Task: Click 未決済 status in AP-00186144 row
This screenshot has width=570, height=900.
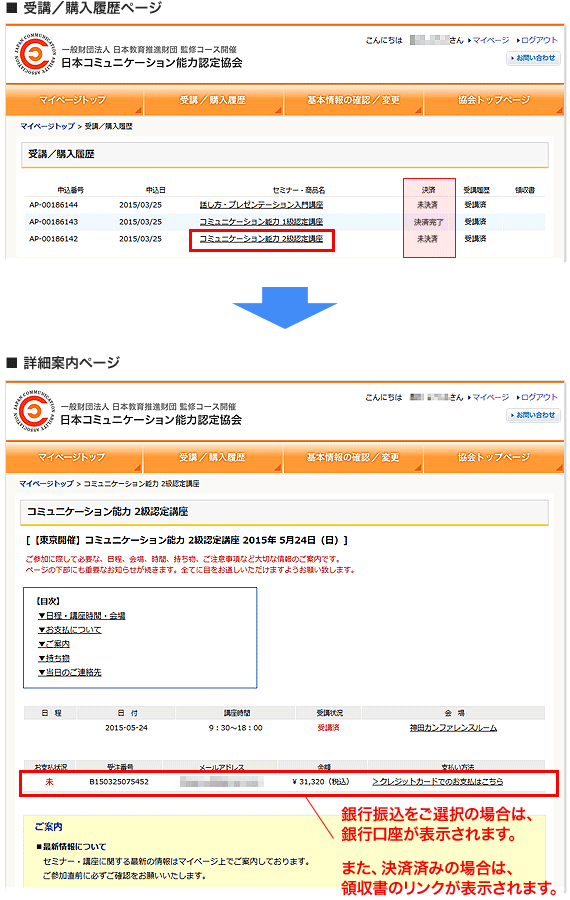Action: tap(427, 205)
